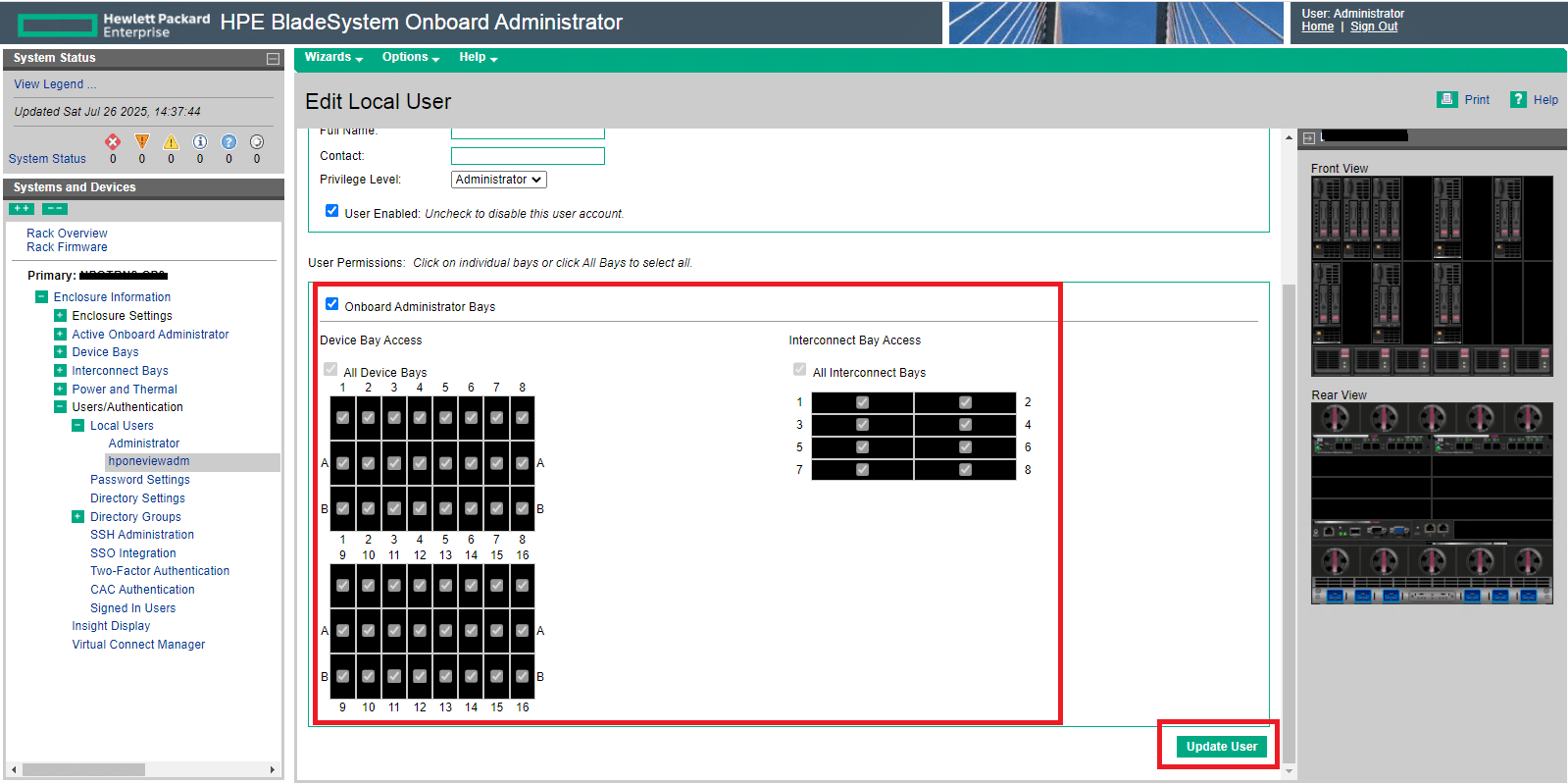Screen dimensions: 1568x784
Task: Open CAC Authentication page
Action: (142, 590)
